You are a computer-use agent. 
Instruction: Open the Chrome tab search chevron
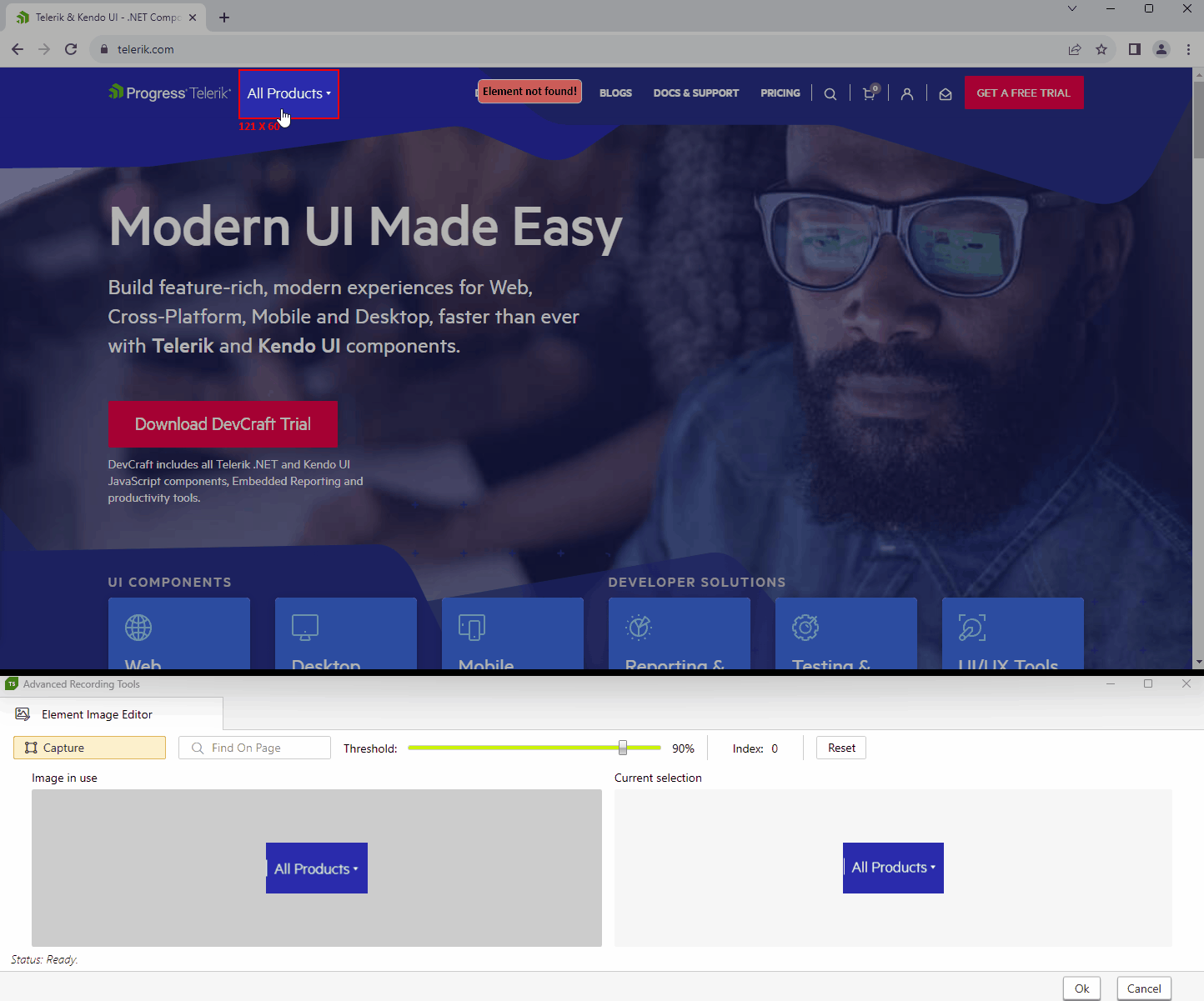pyautogui.click(x=1072, y=8)
